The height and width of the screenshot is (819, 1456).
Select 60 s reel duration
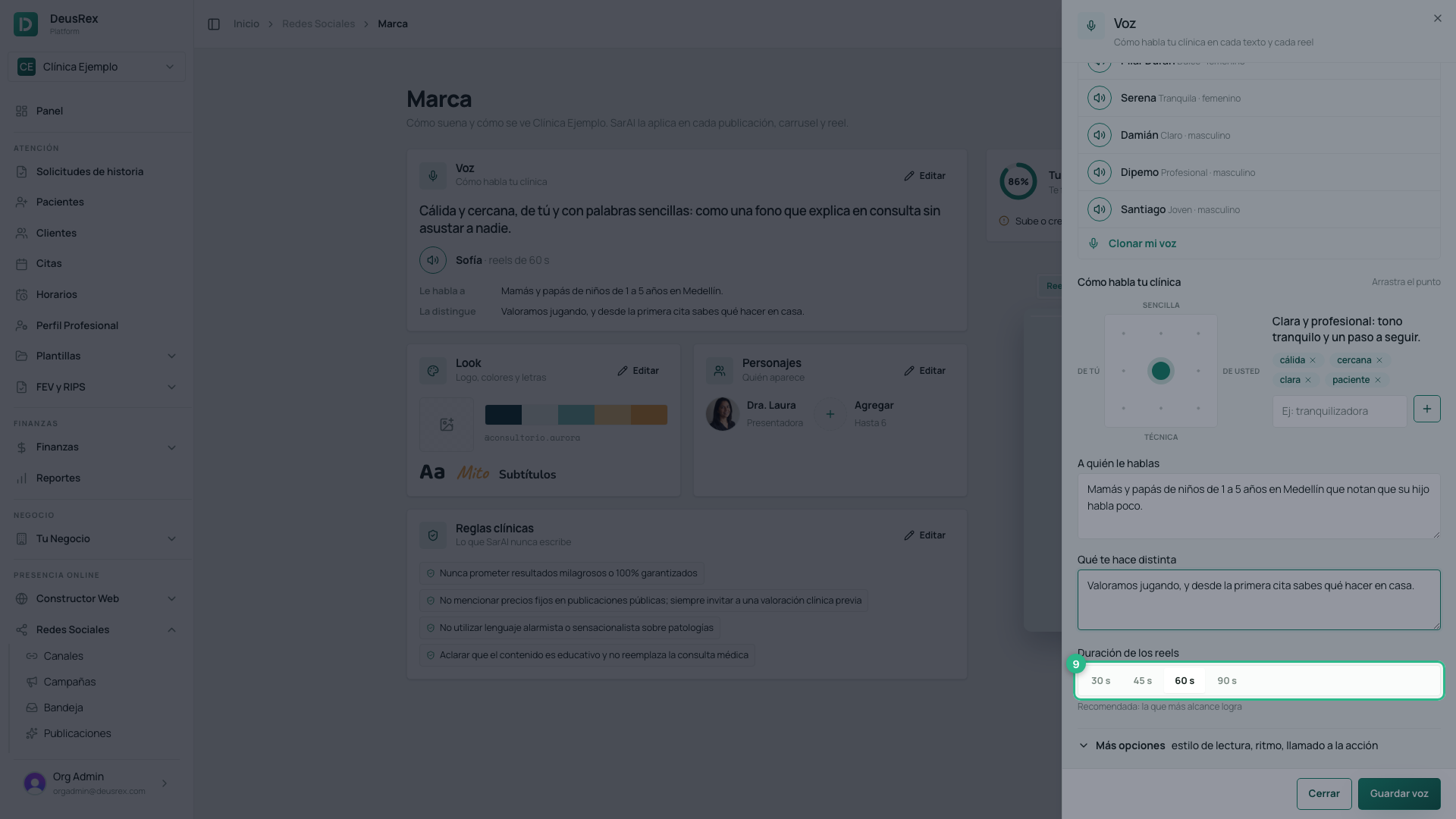[1185, 681]
